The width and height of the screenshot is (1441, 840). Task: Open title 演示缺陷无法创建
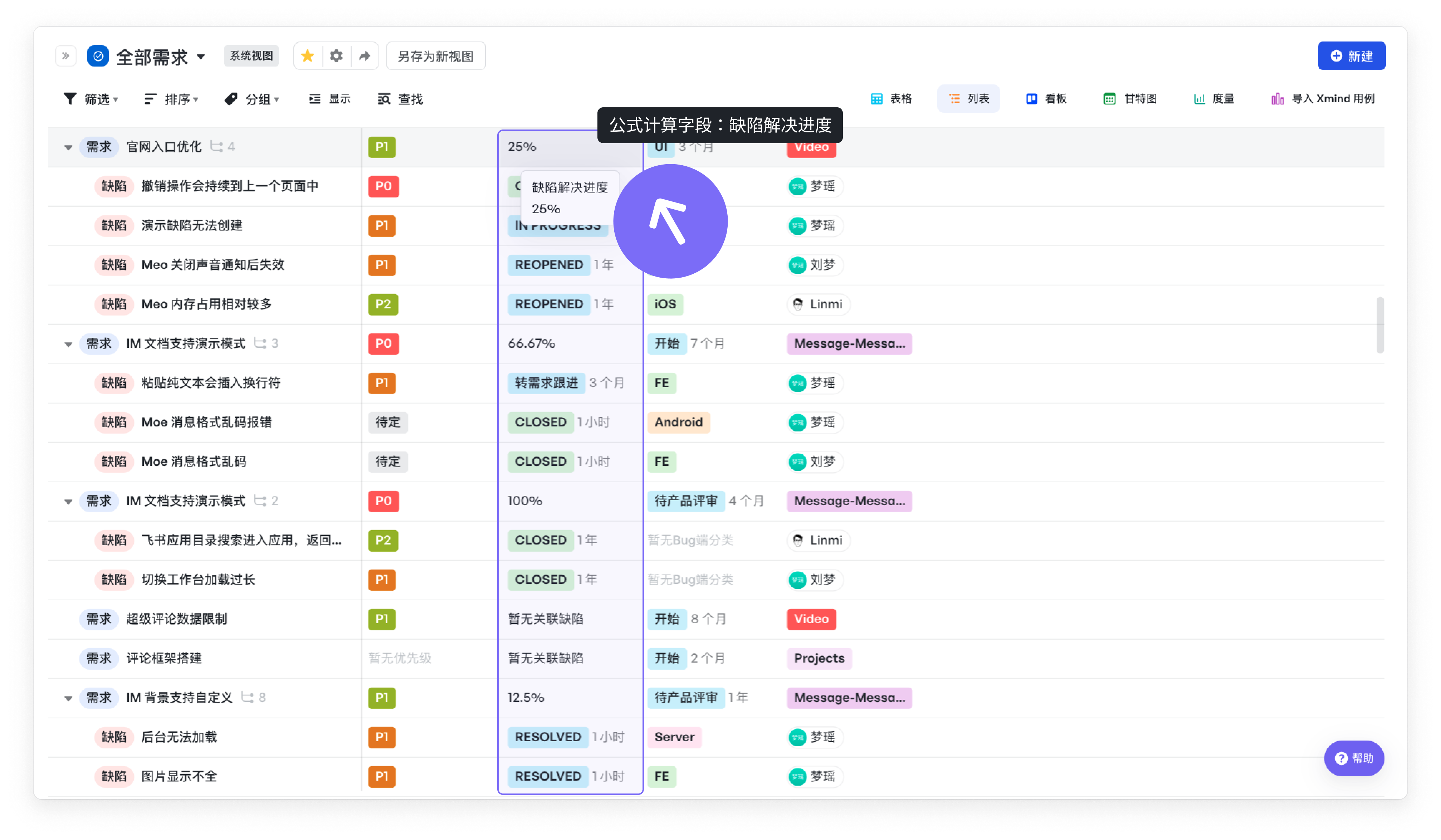click(x=191, y=225)
